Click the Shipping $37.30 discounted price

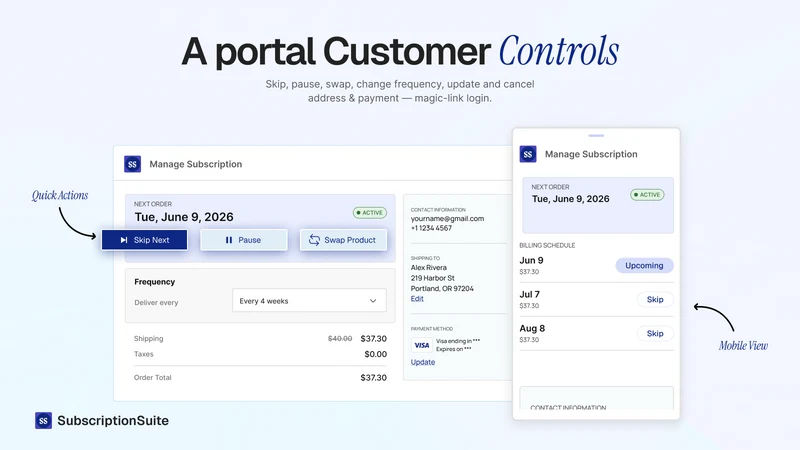coord(373,338)
